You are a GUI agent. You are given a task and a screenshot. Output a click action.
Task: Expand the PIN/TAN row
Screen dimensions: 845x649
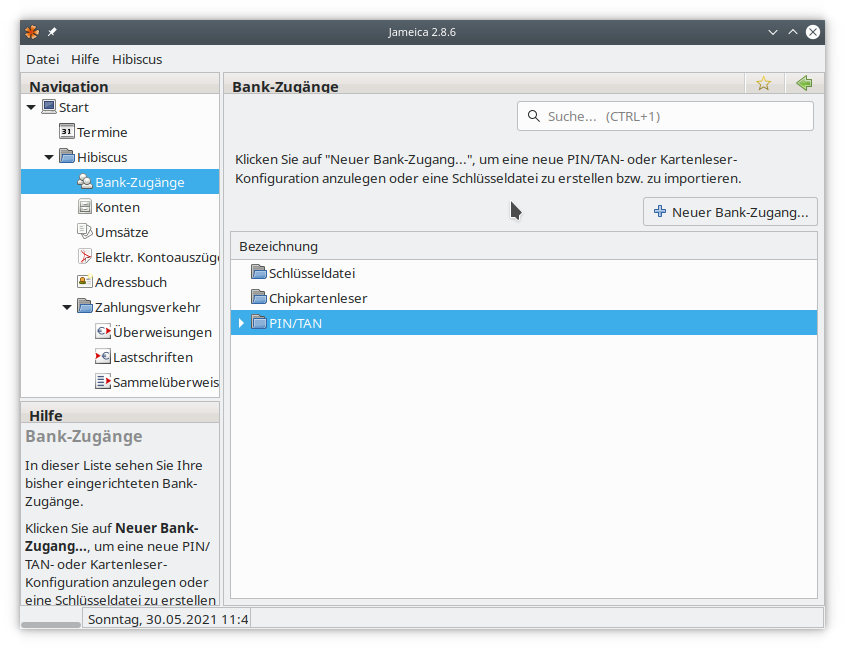241,322
